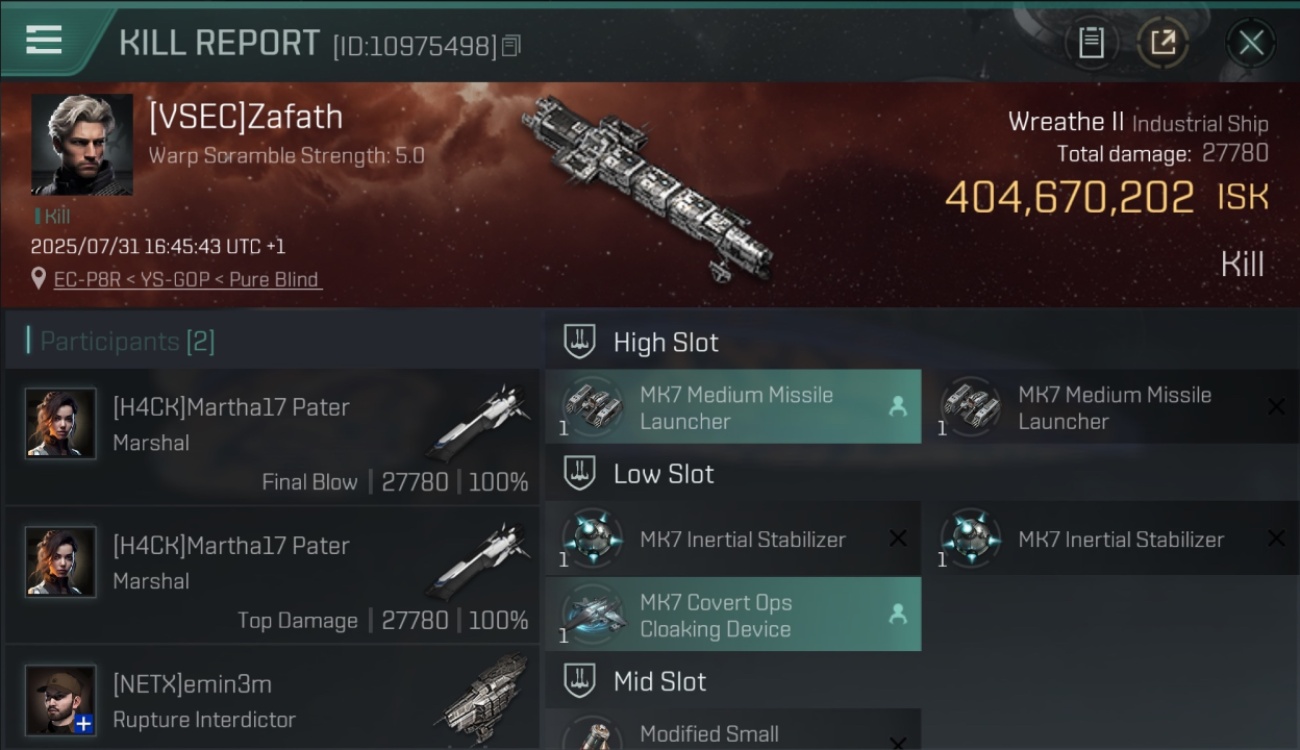Follow the EC-P8R < YS-GOP < Pure Blind location link
This screenshot has height=750, width=1300.
(187, 279)
